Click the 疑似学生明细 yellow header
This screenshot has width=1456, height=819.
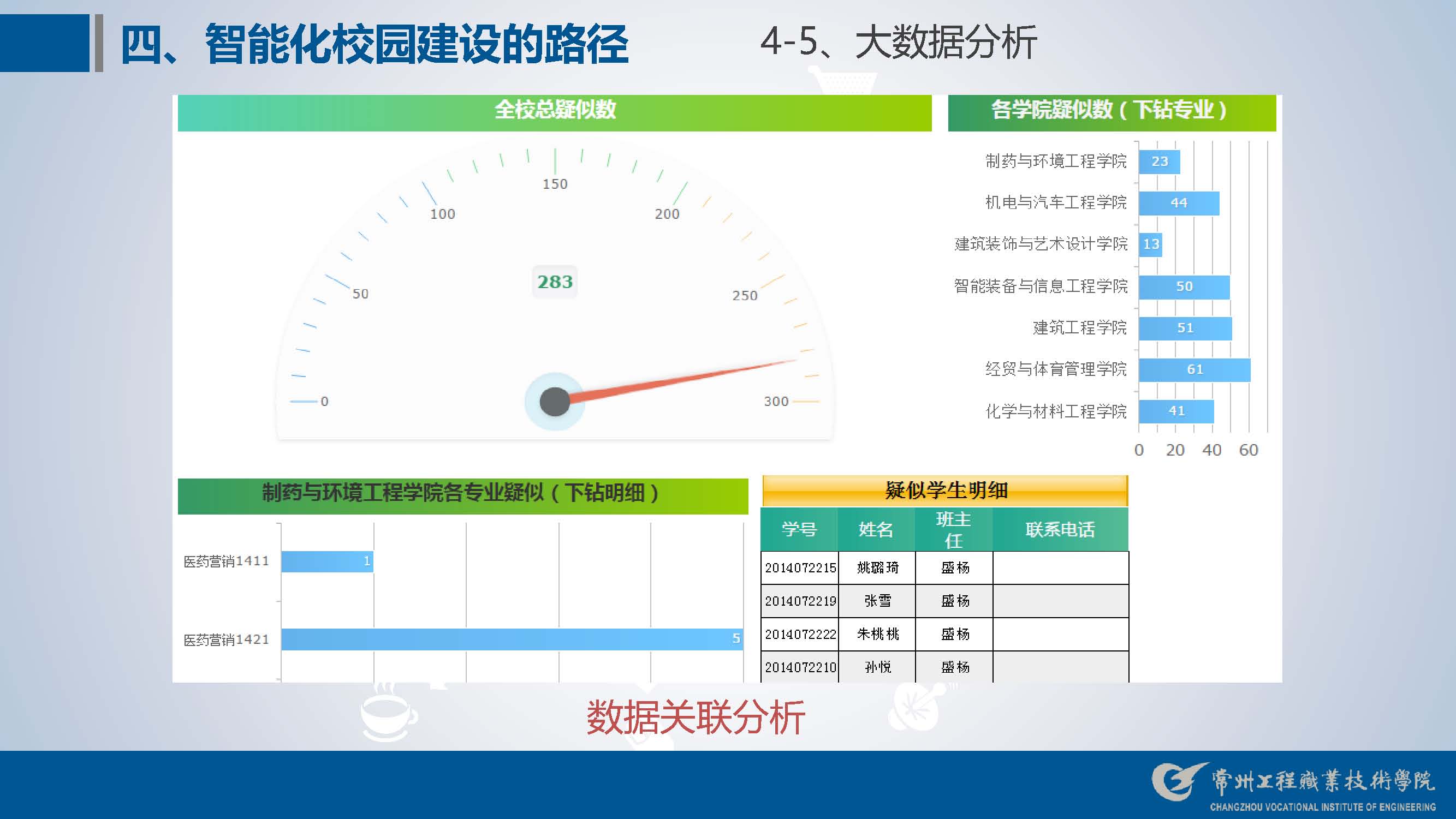[x=944, y=491]
